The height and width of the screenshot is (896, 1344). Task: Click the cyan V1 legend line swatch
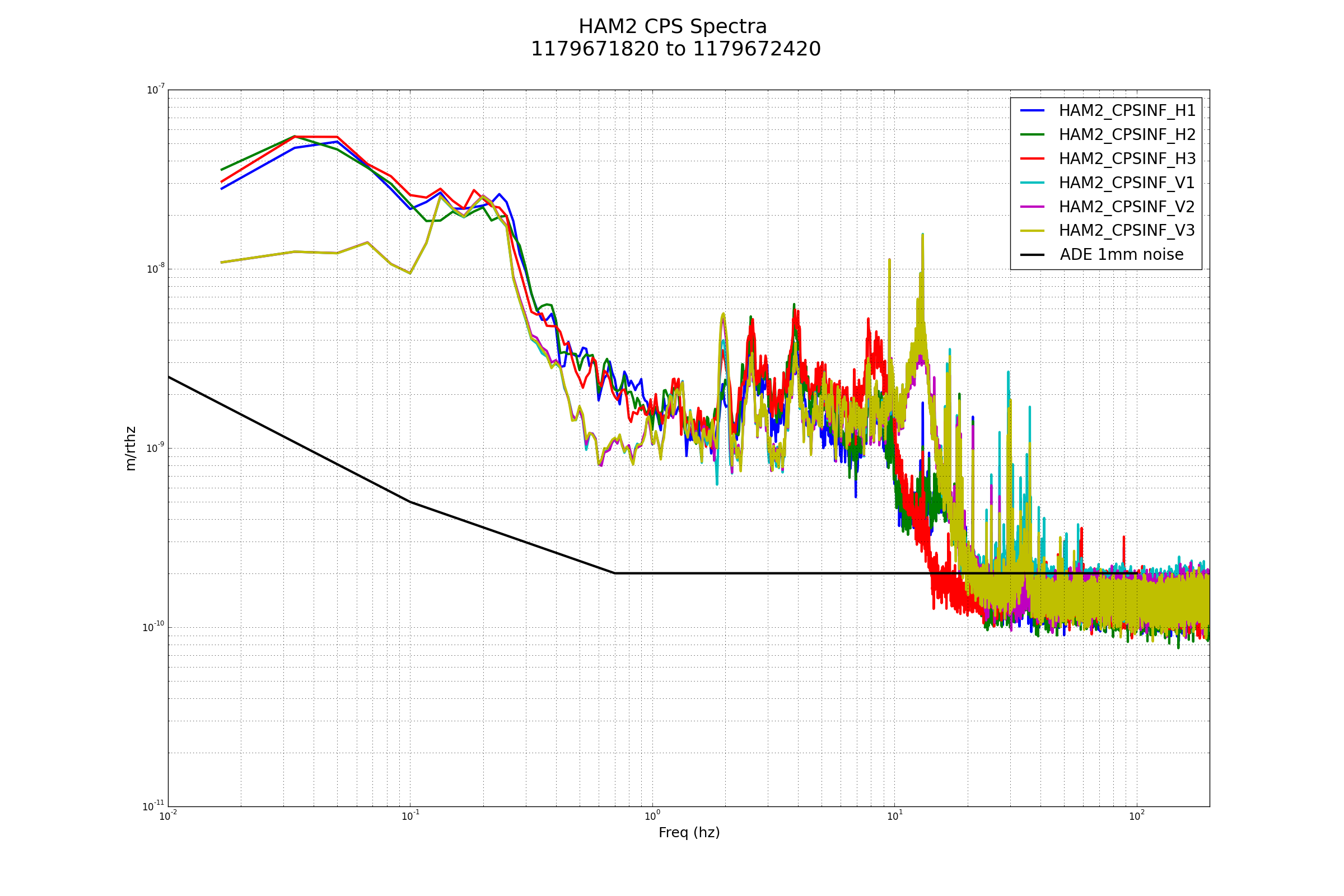1032,183
